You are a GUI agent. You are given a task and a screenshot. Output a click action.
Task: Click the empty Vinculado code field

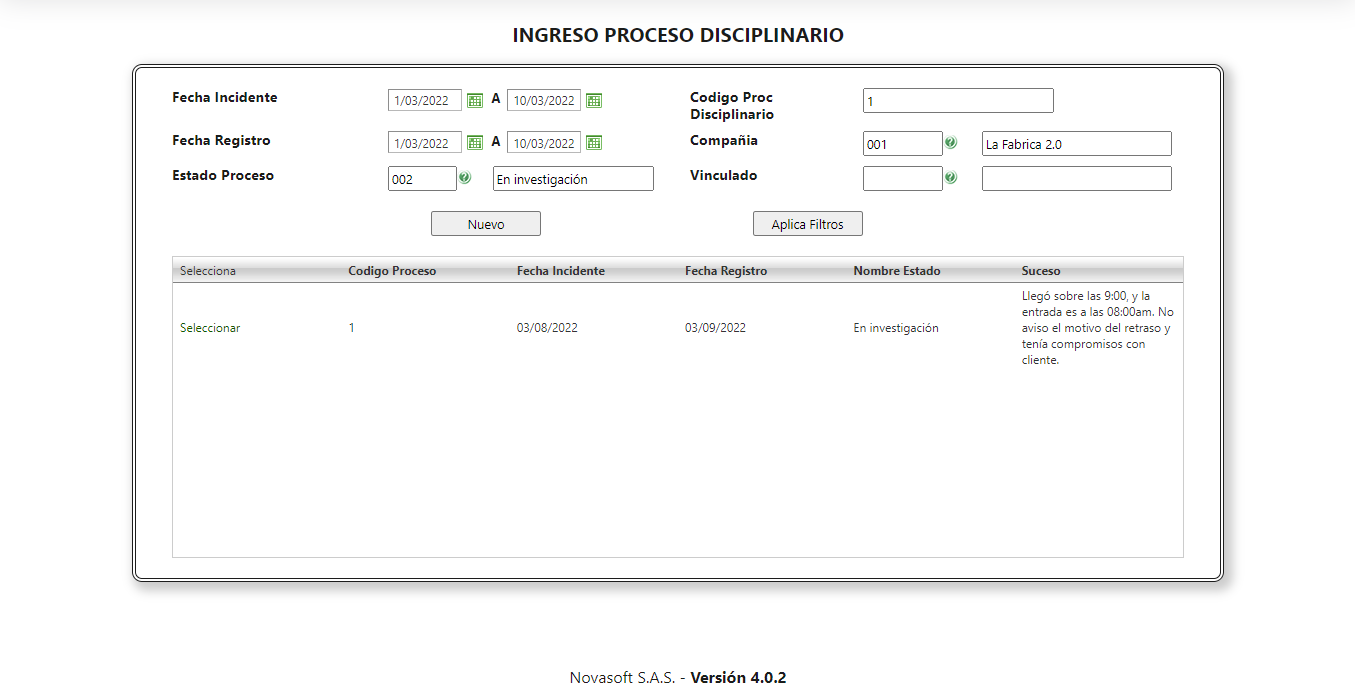902,178
